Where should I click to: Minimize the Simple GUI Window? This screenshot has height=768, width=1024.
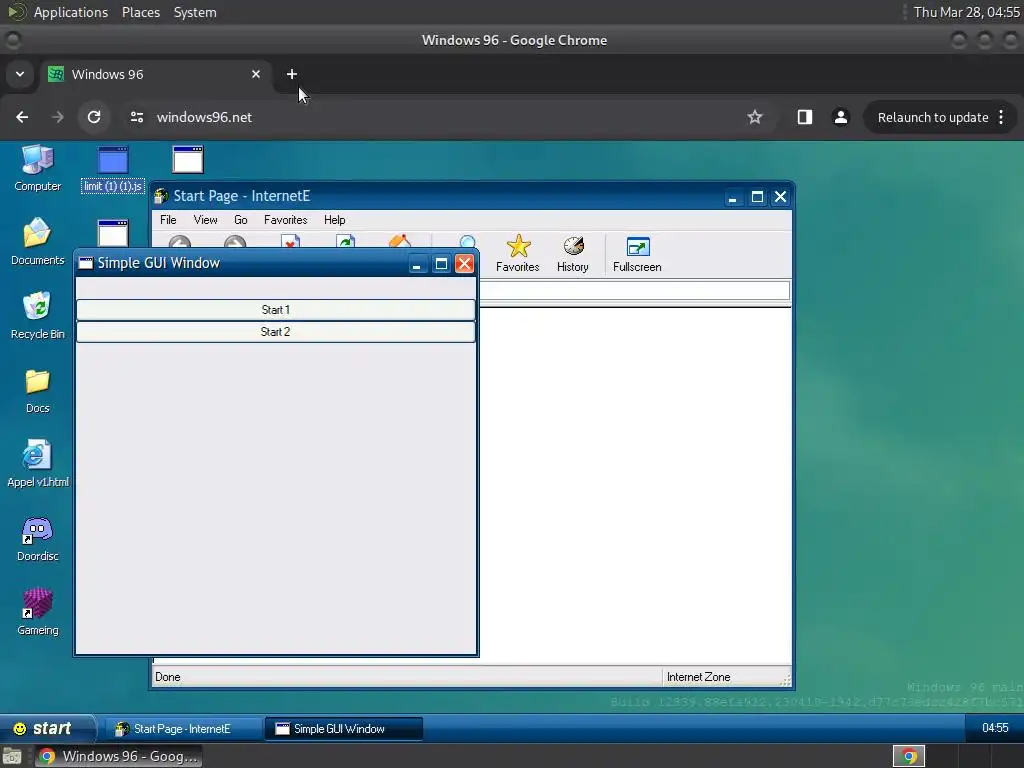(417, 264)
